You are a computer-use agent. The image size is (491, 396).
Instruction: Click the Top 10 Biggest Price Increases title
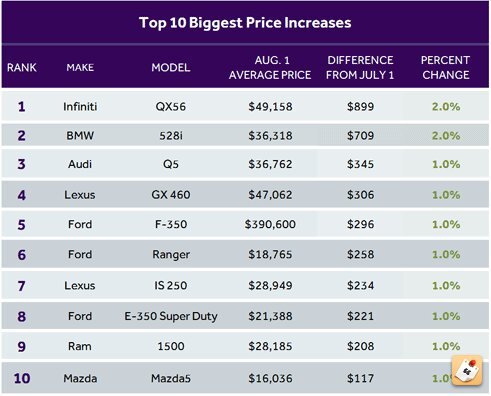tap(245, 23)
